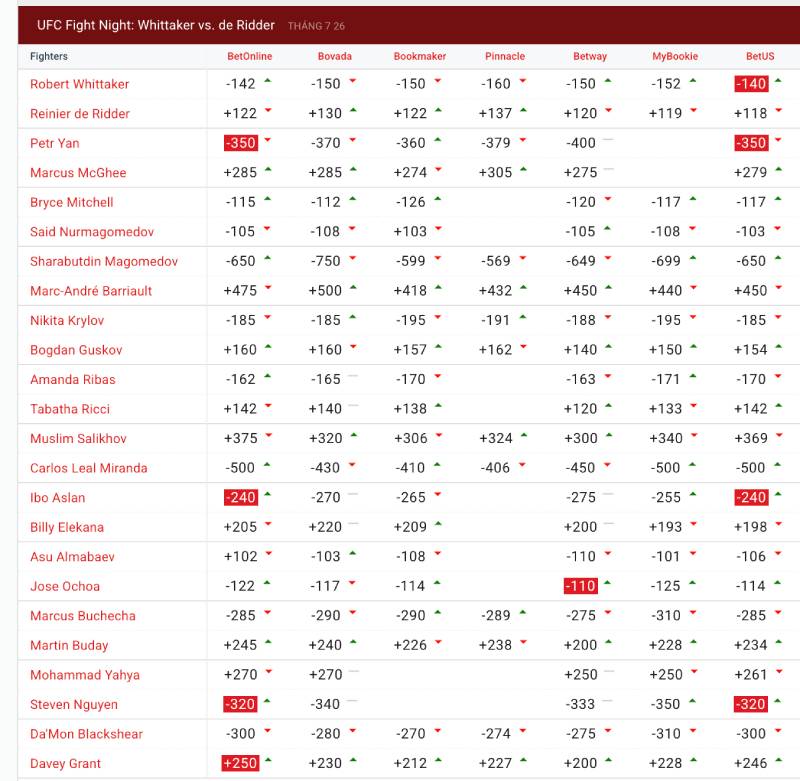Select the up arrow beside Davey Grant's BetUS odds
800x781 pixels.
[777, 762]
